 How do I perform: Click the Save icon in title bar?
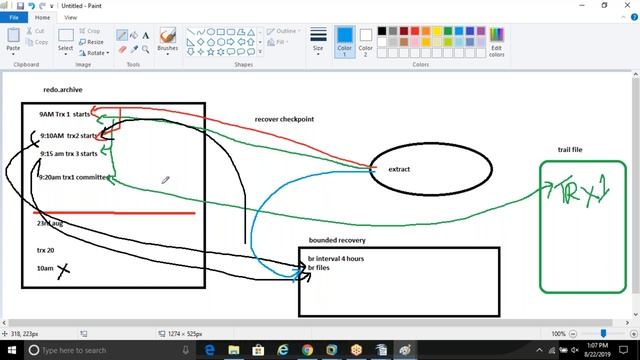tap(20, 6)
